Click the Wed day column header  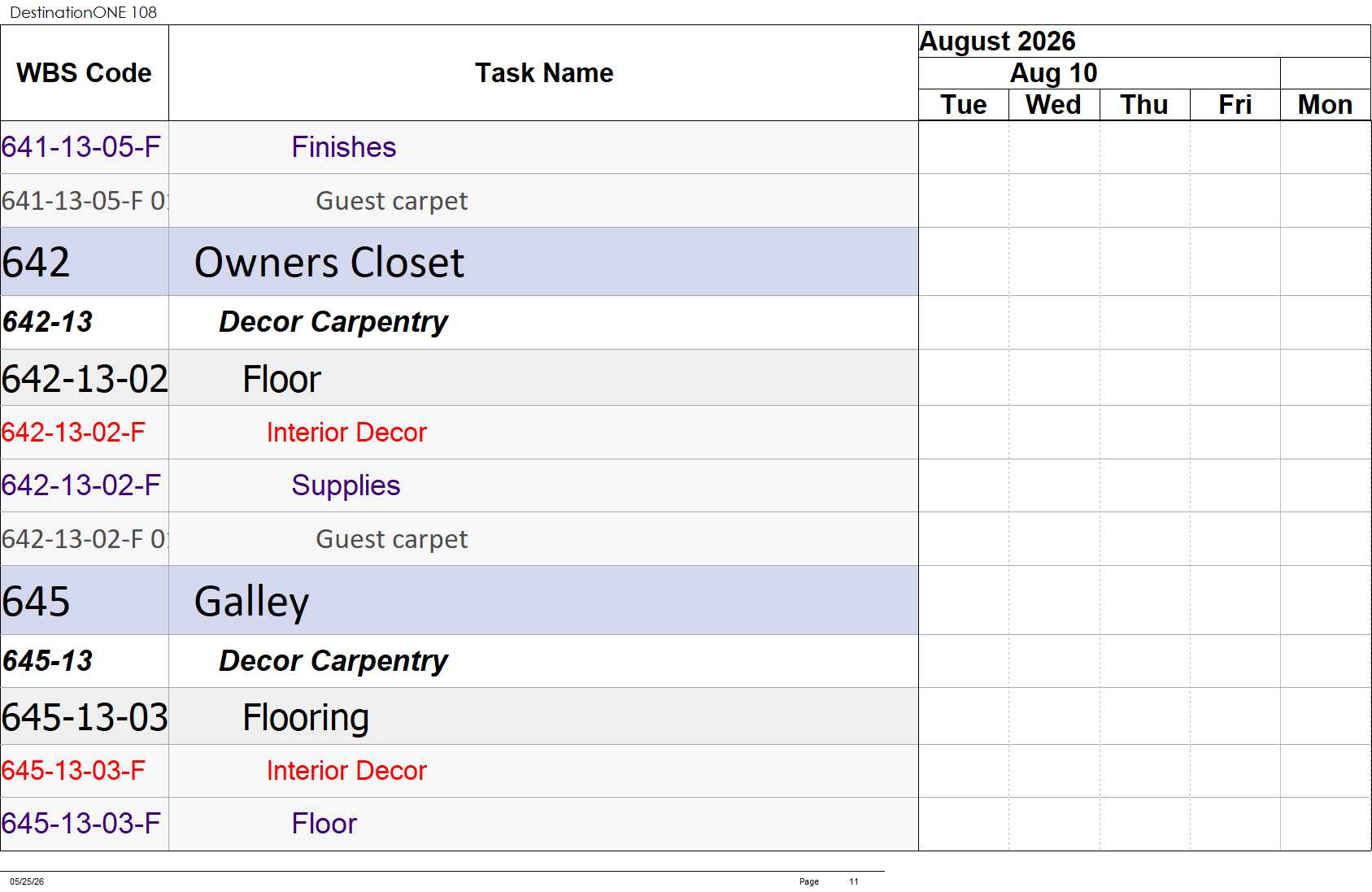pos(1054,105)
